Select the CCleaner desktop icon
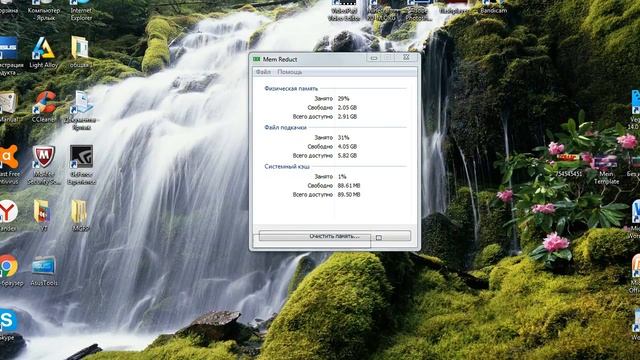The width and height of the screenshot is (640, 360). pos(44,107)
